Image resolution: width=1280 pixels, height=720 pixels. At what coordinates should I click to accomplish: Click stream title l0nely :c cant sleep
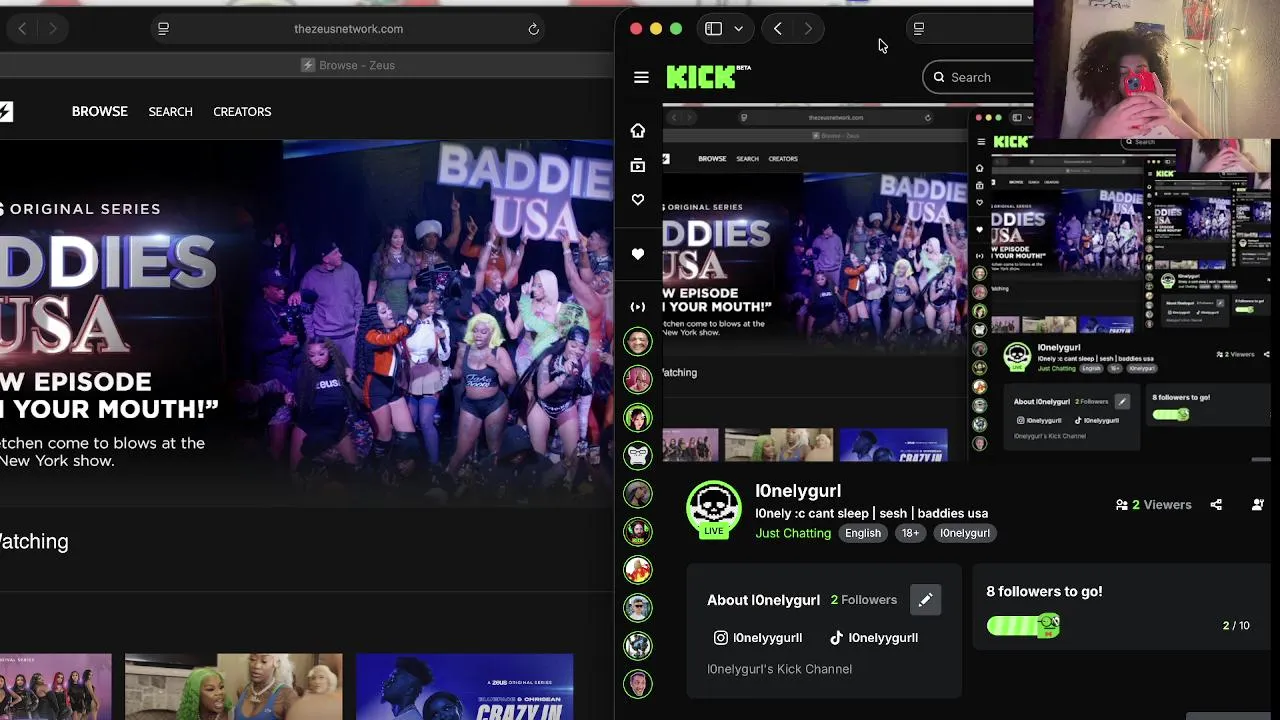[871, 513]
